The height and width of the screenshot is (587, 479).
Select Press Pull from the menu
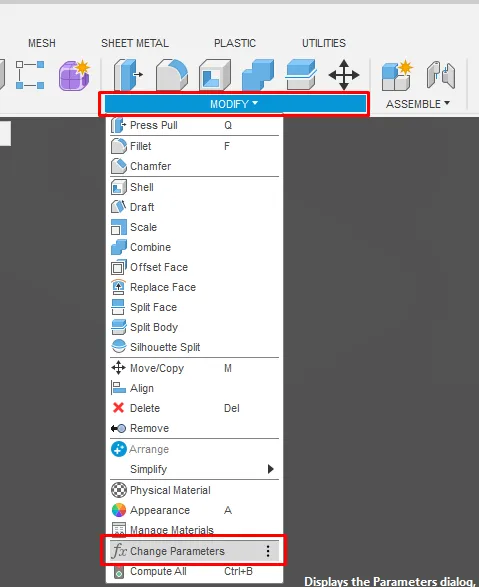click(195, 125)
